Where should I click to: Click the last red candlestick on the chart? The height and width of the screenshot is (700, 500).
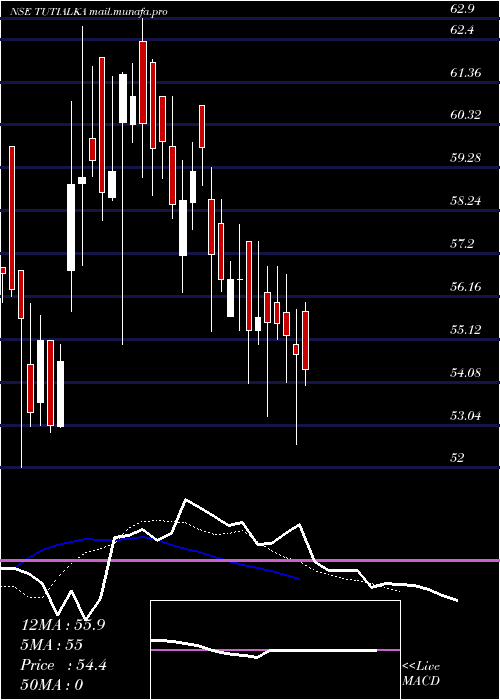306,340
